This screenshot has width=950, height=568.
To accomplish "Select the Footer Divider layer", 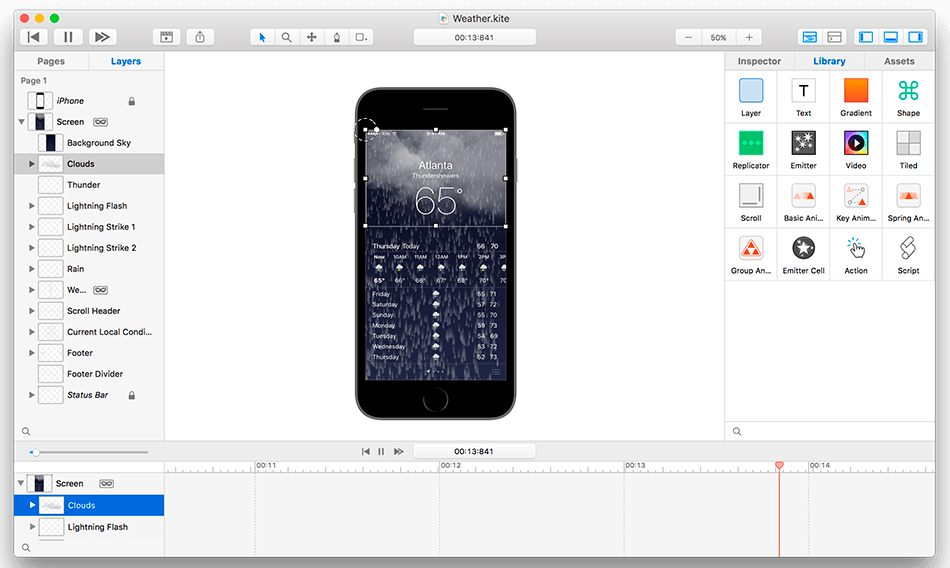I will point(89,374).
